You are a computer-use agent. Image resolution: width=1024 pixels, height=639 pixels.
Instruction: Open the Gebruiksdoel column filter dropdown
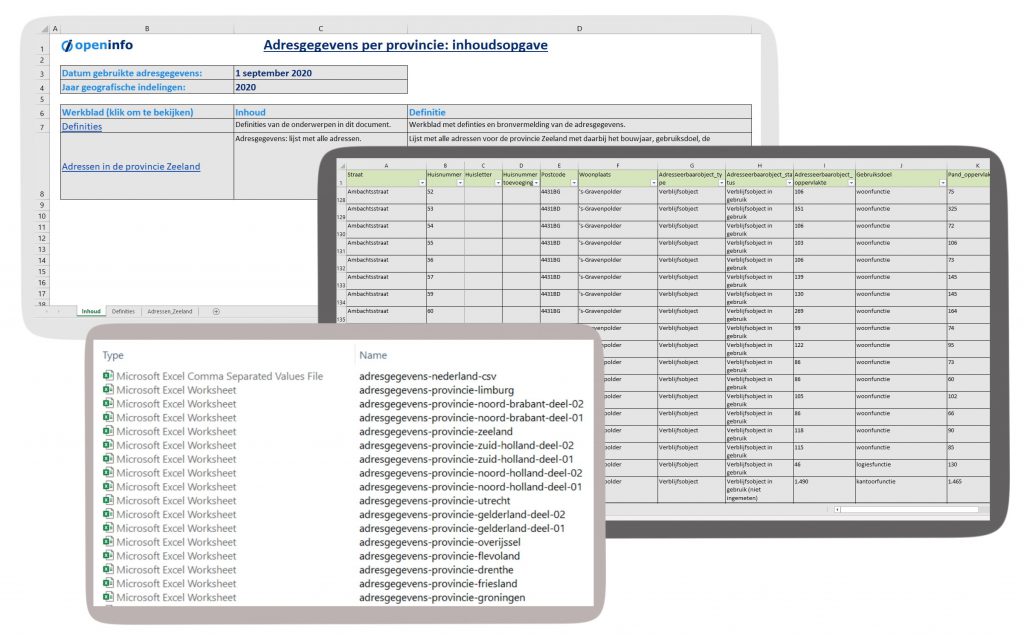pyautogui.click(x=940, y=183)
